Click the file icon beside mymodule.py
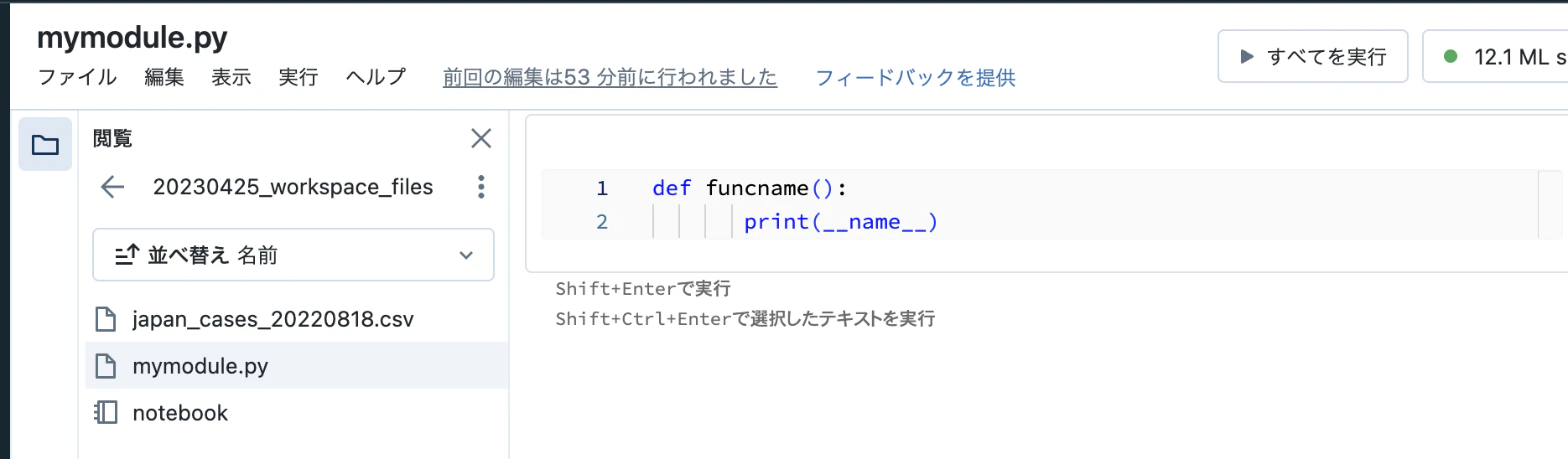This screenshot has width=1568, height=459. point(106,366)
